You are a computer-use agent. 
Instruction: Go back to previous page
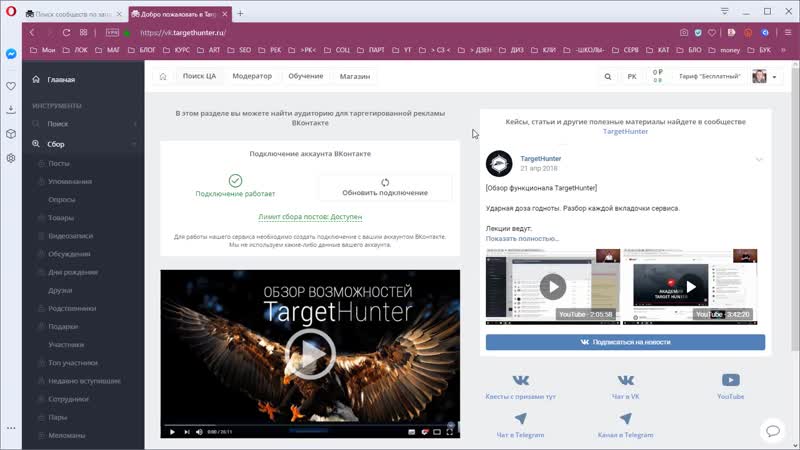click(32, 33)
